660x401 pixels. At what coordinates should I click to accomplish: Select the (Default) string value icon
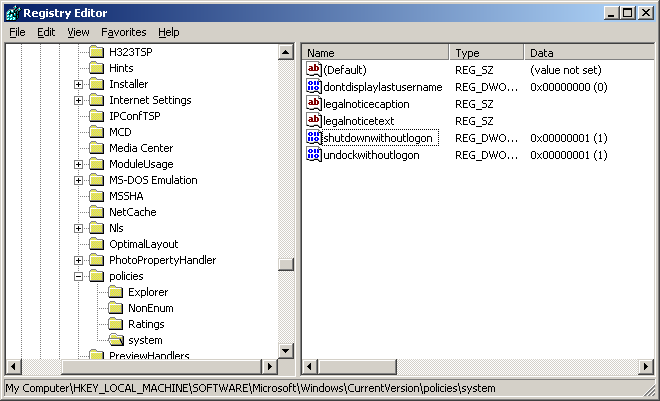[x=314, y=70]
